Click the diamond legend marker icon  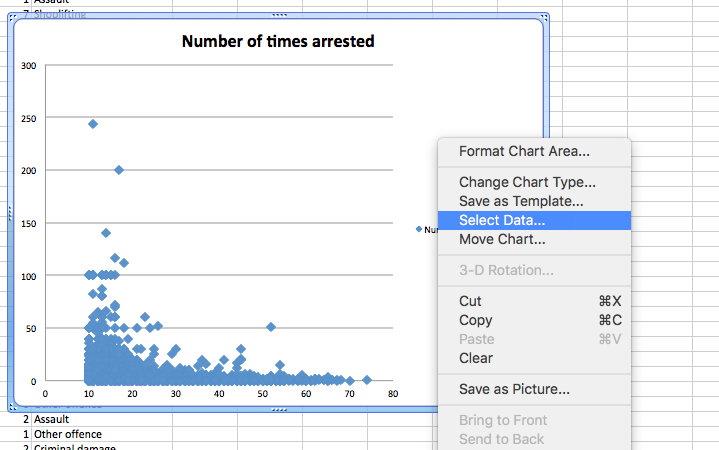[x=419, y=229]
